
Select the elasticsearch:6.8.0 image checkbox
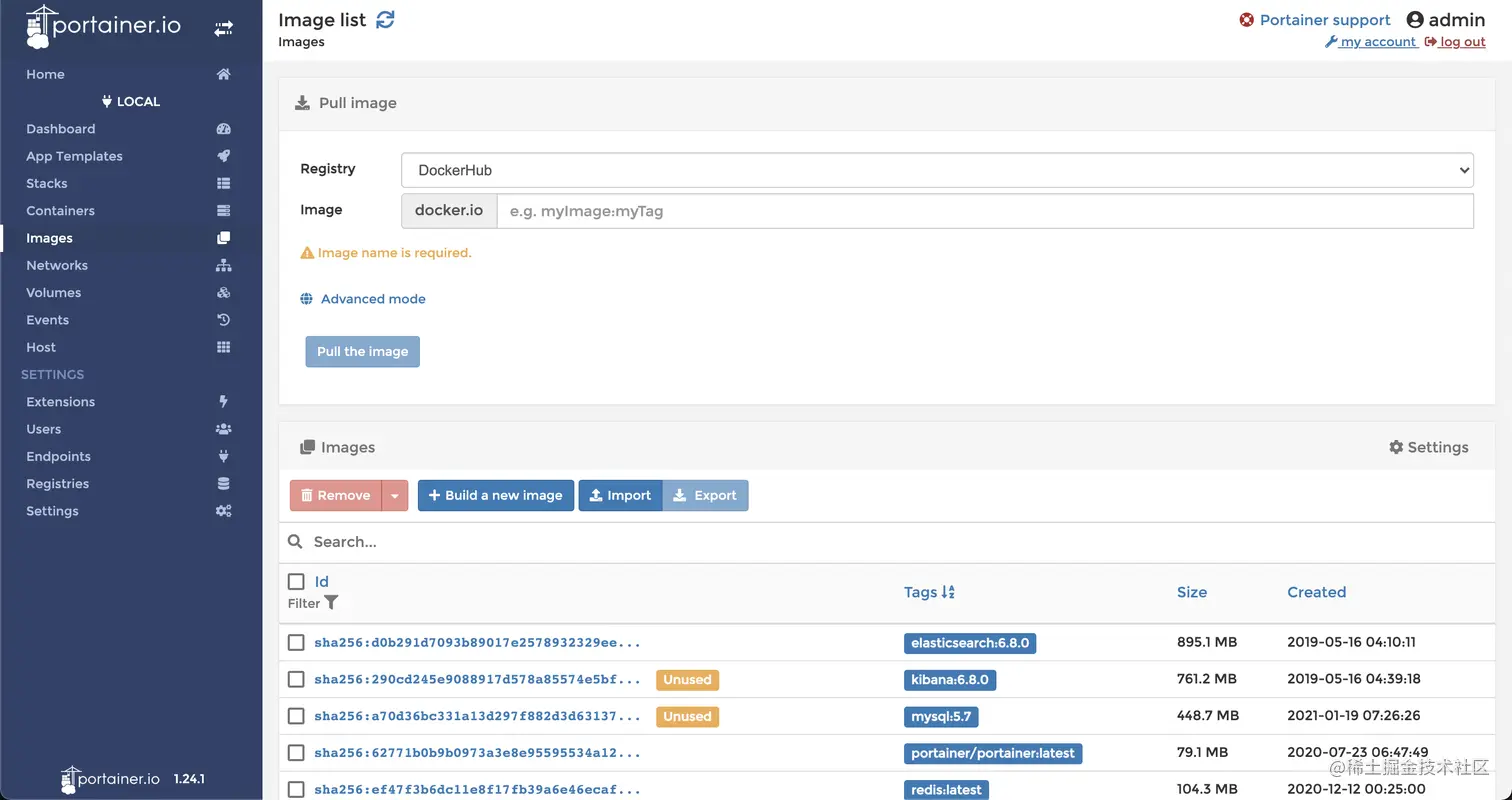coord(296,643)
